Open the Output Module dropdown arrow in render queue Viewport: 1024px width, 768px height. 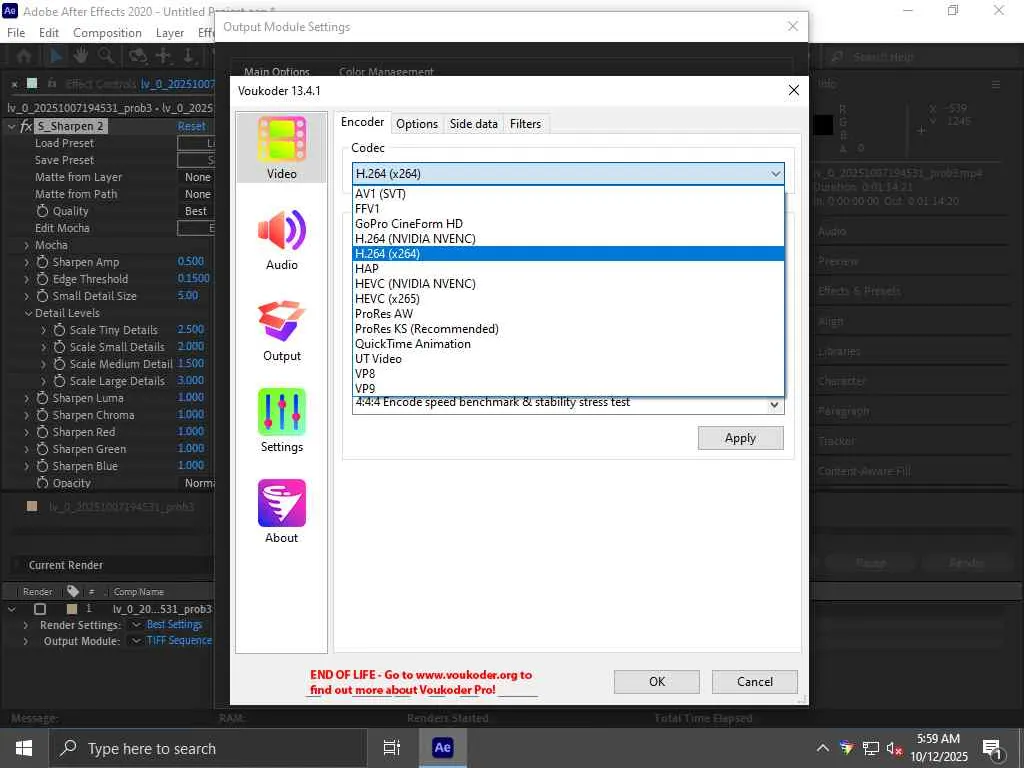pyautogui.click(x=136, y=641)
